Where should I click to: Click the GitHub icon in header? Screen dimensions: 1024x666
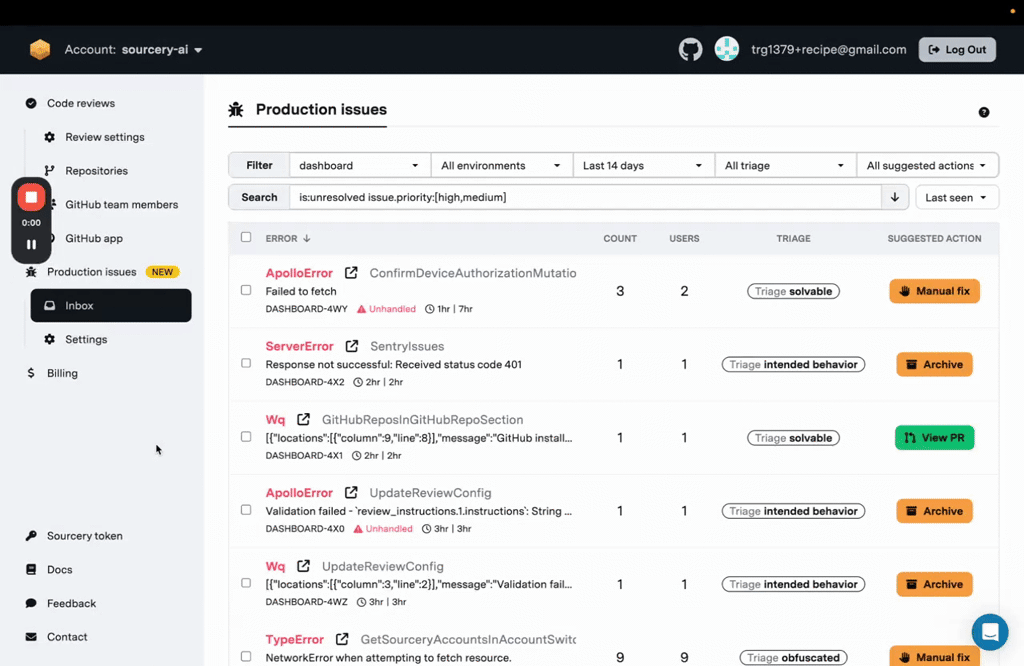691,50
